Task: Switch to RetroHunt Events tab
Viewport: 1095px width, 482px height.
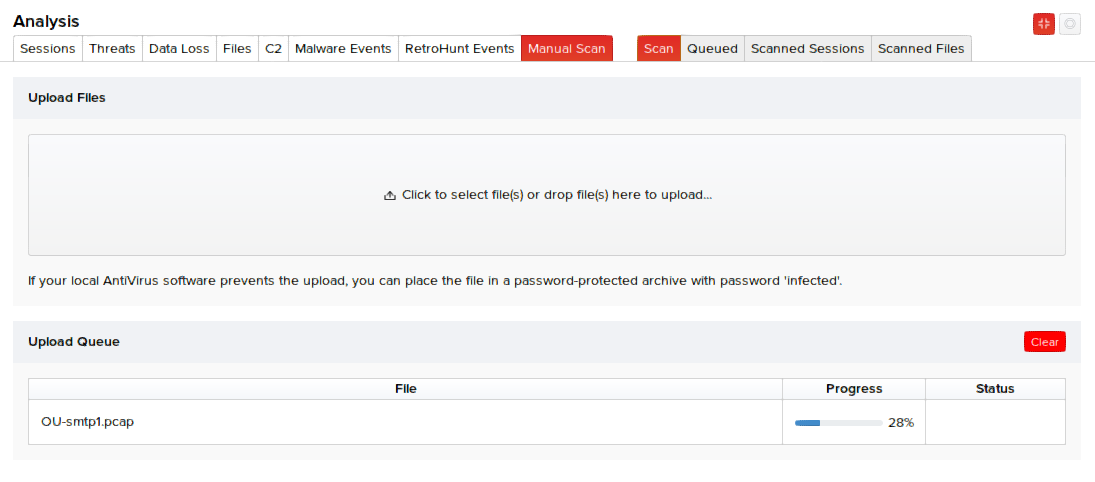Action: 459,49
